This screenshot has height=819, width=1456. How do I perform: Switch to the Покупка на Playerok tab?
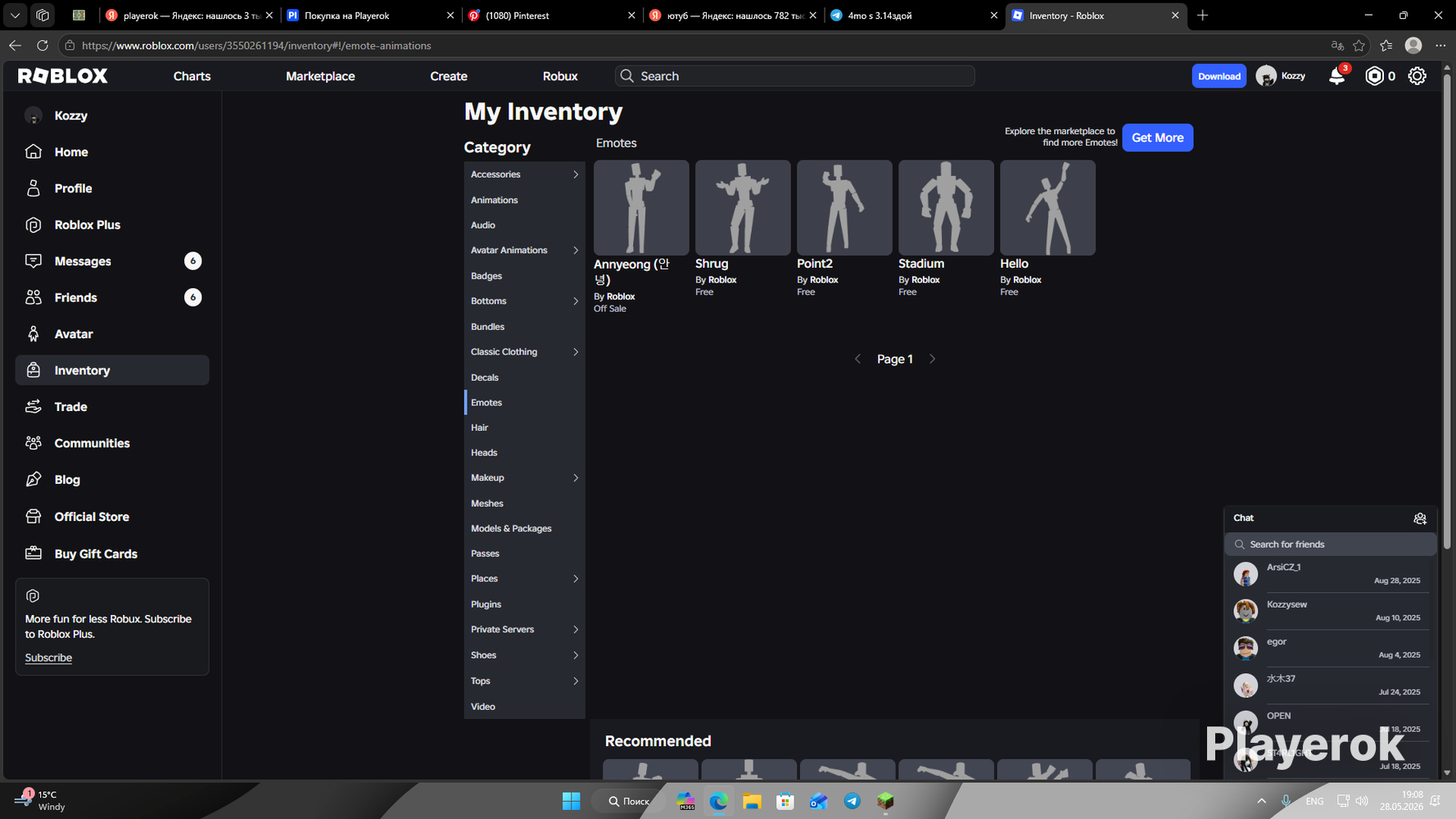click(x=371, y=16)
